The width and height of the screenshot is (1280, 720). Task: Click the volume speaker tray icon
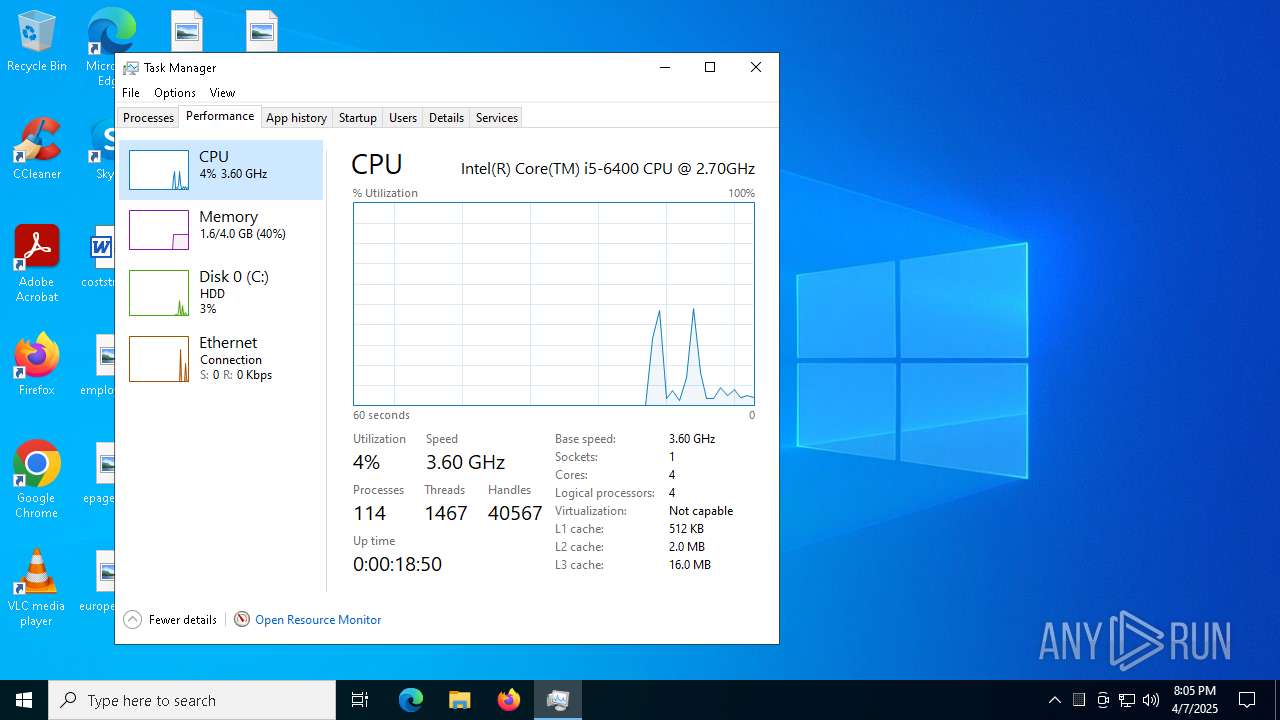1151,700
